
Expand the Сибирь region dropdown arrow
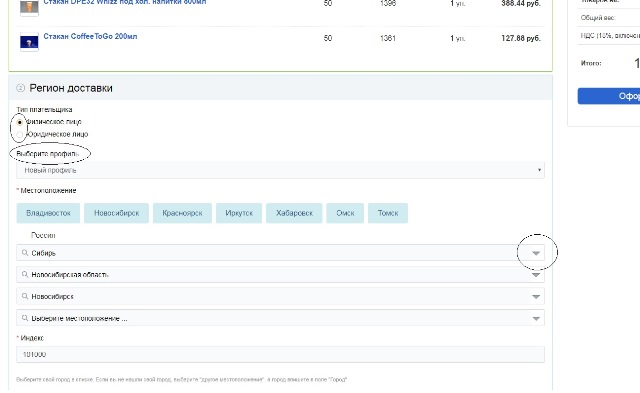pos(536,253)
